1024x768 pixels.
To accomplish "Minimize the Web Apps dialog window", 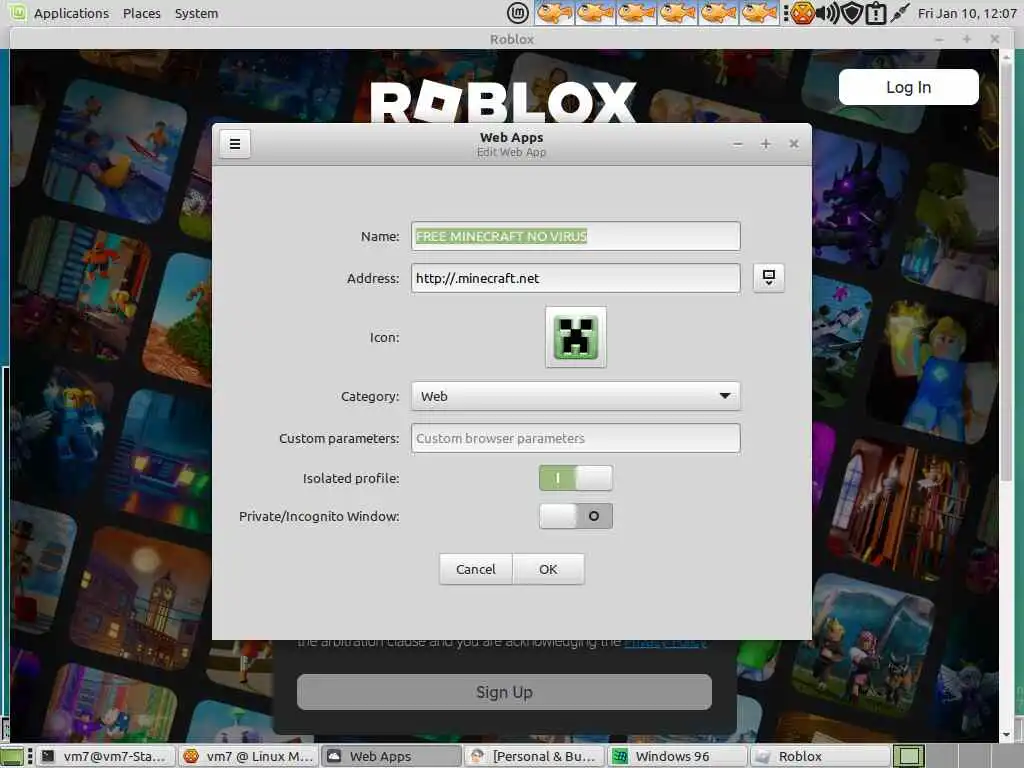I will click(x=737, y=144).
